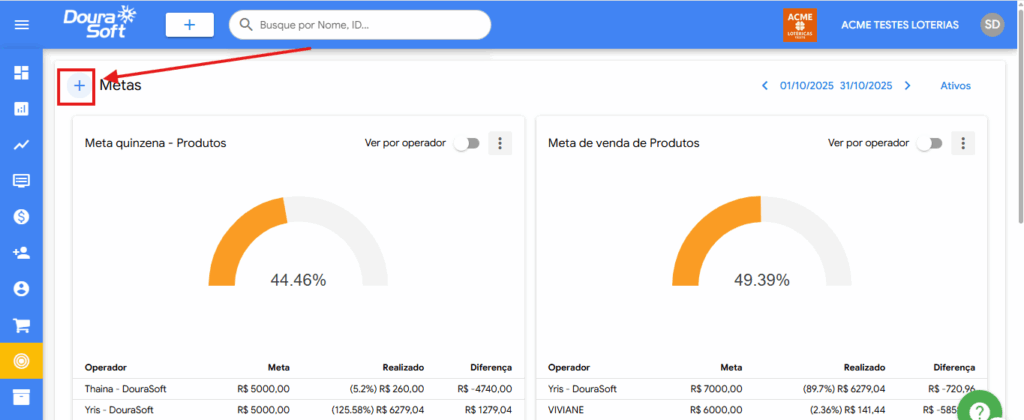Click the dollar sign finance sidebar icon
1024x420 pixels.
coord(21,216)
